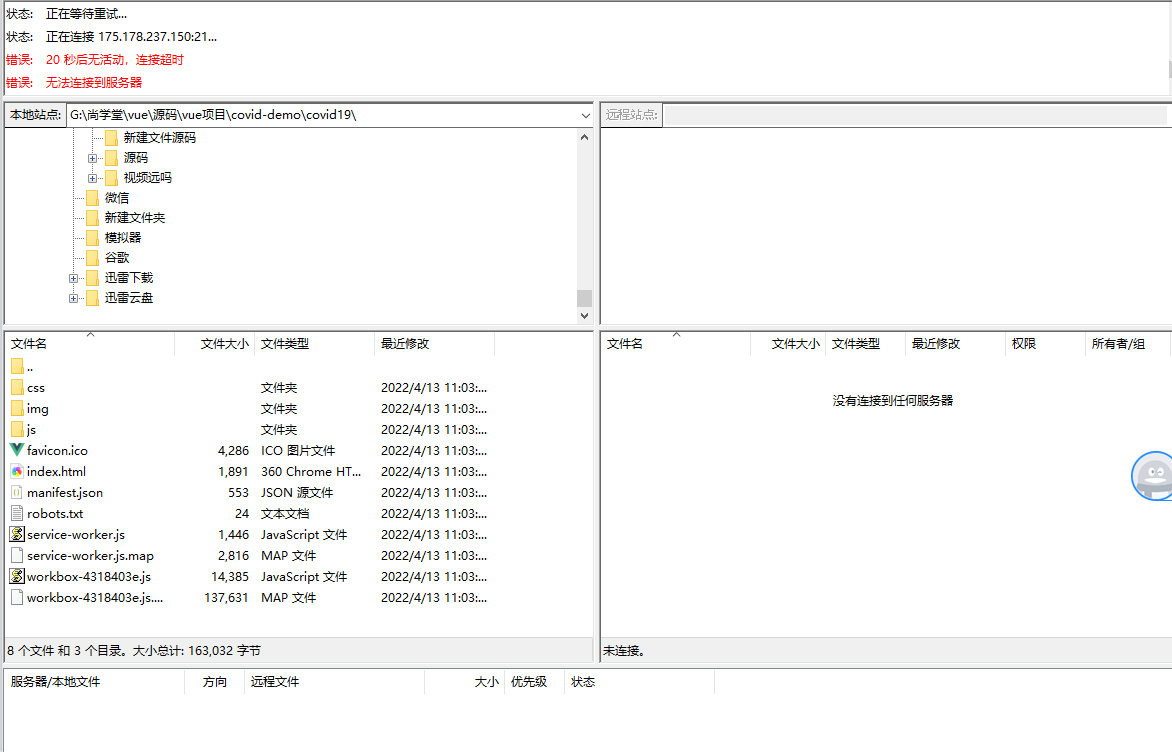Click the parent directory '..' folder icon

[x=16, y=366]
